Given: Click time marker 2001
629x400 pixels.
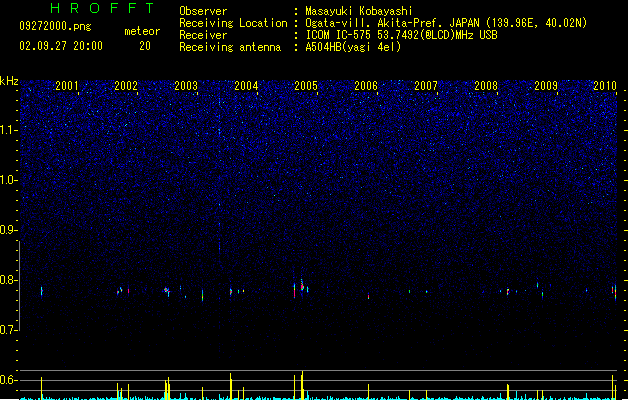Looking at the screenshot, I should 67,86.
